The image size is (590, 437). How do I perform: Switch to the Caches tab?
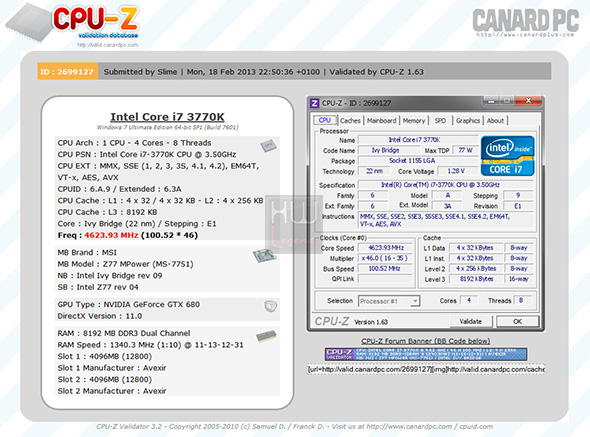tap(350, 120)
